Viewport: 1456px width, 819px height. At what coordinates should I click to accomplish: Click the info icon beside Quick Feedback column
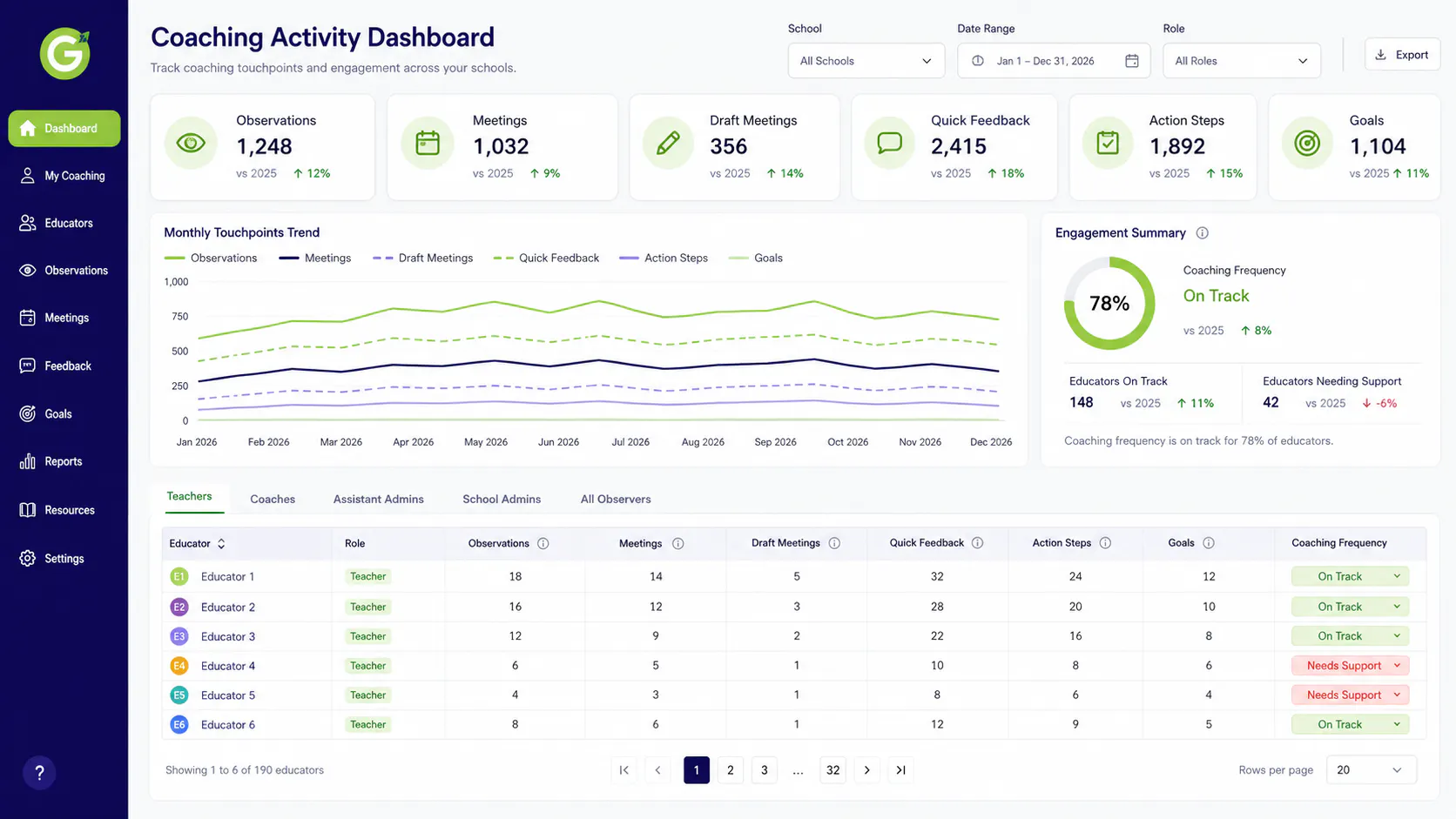(977, 543)
